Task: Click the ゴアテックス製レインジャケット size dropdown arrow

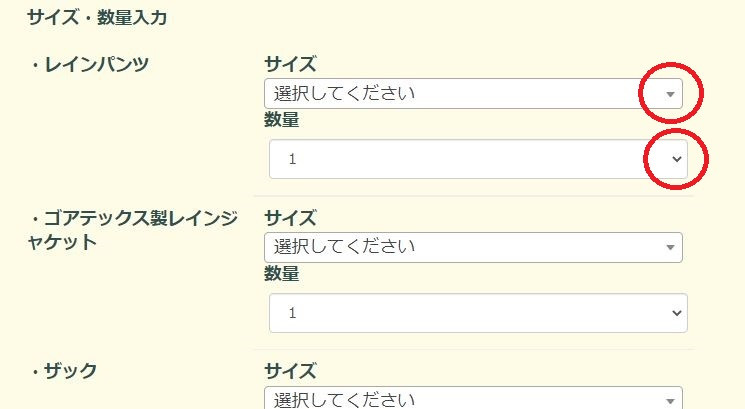Action: click(671, 248)
